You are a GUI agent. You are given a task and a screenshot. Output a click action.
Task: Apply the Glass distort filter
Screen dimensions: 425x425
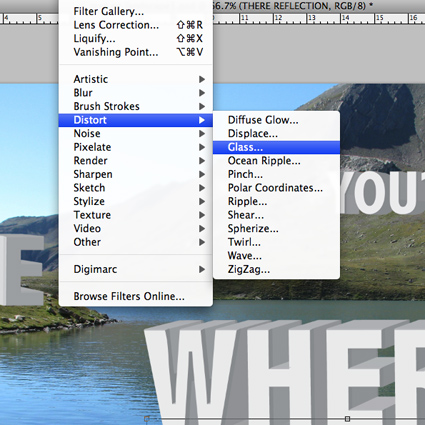pyautogui.click(x=276, y=147)
